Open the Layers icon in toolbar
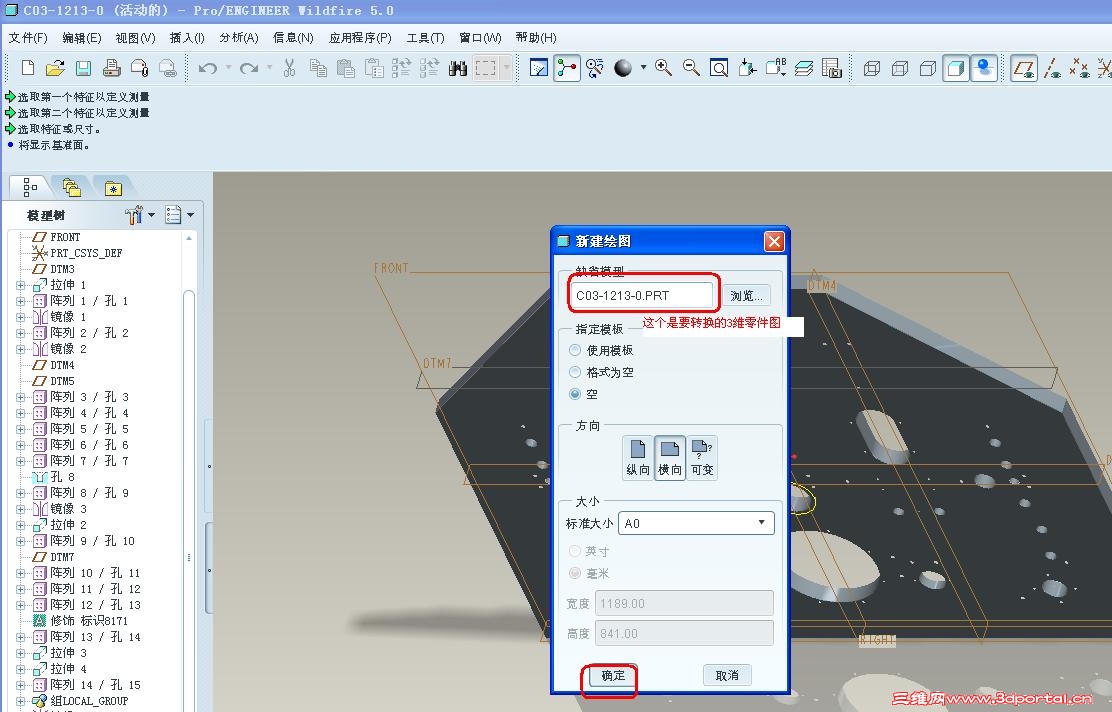 [804, 68]
